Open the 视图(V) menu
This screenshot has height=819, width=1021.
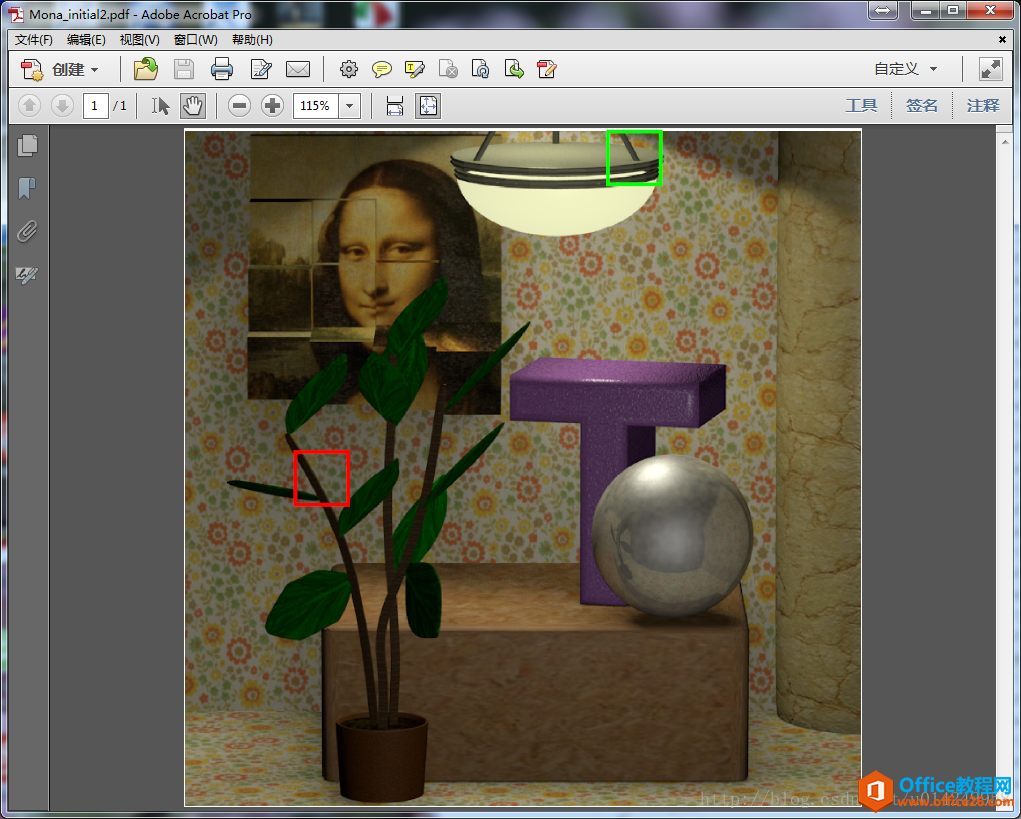139,40
